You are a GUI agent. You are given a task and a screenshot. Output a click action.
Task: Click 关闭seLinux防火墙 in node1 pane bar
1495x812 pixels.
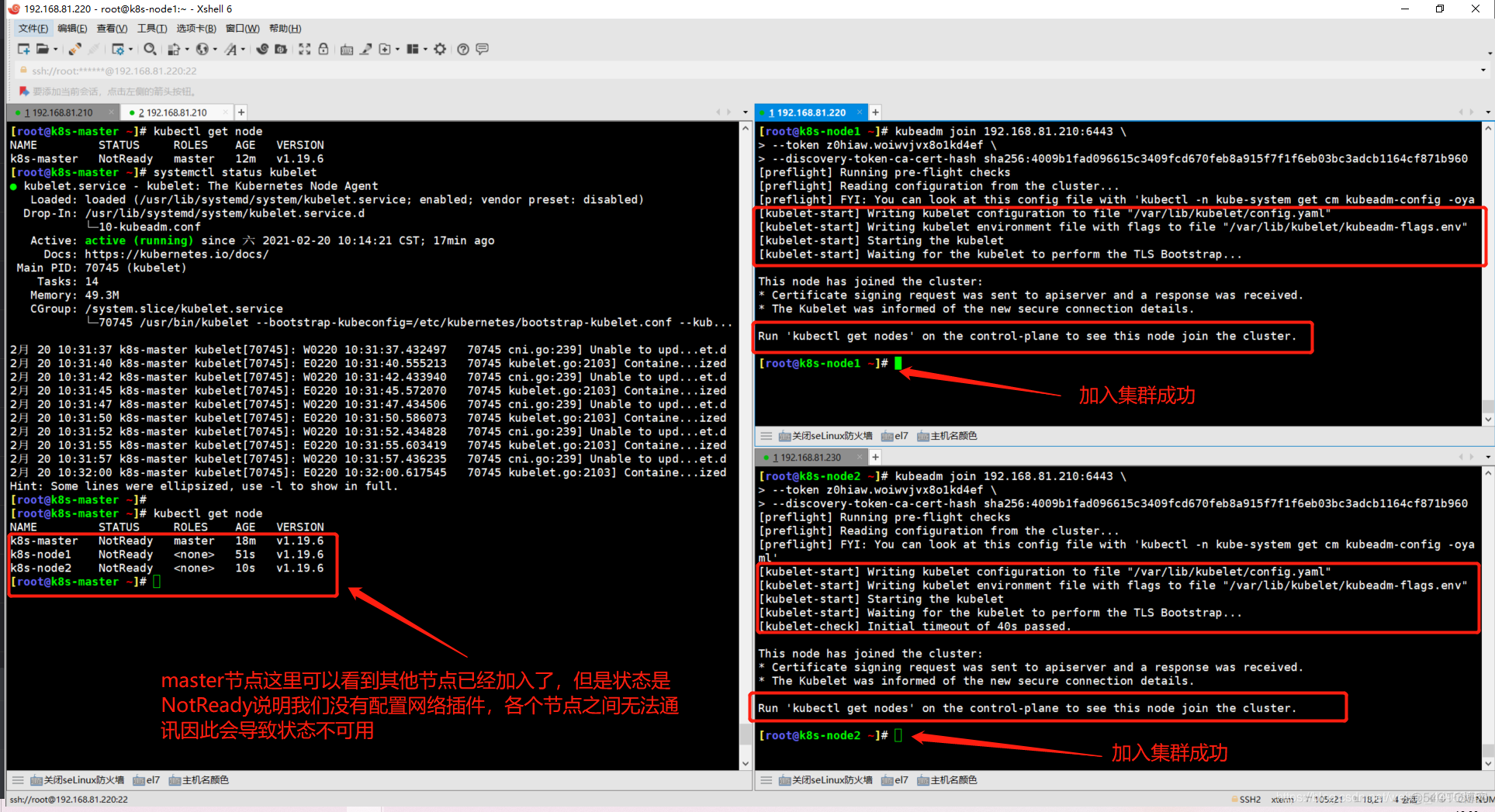[825, 436]
